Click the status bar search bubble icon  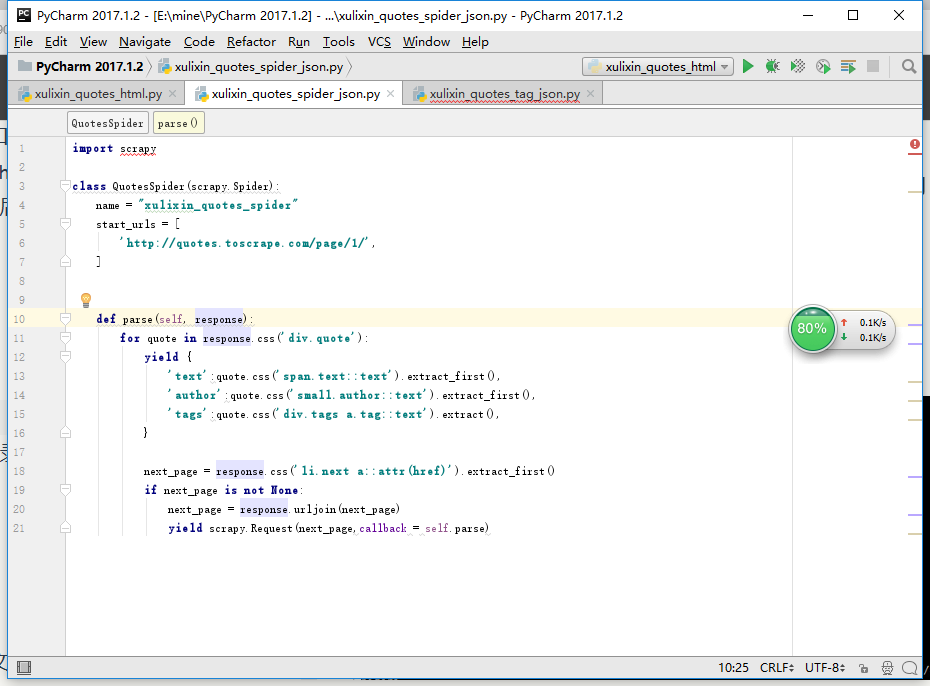coord(909,668)
